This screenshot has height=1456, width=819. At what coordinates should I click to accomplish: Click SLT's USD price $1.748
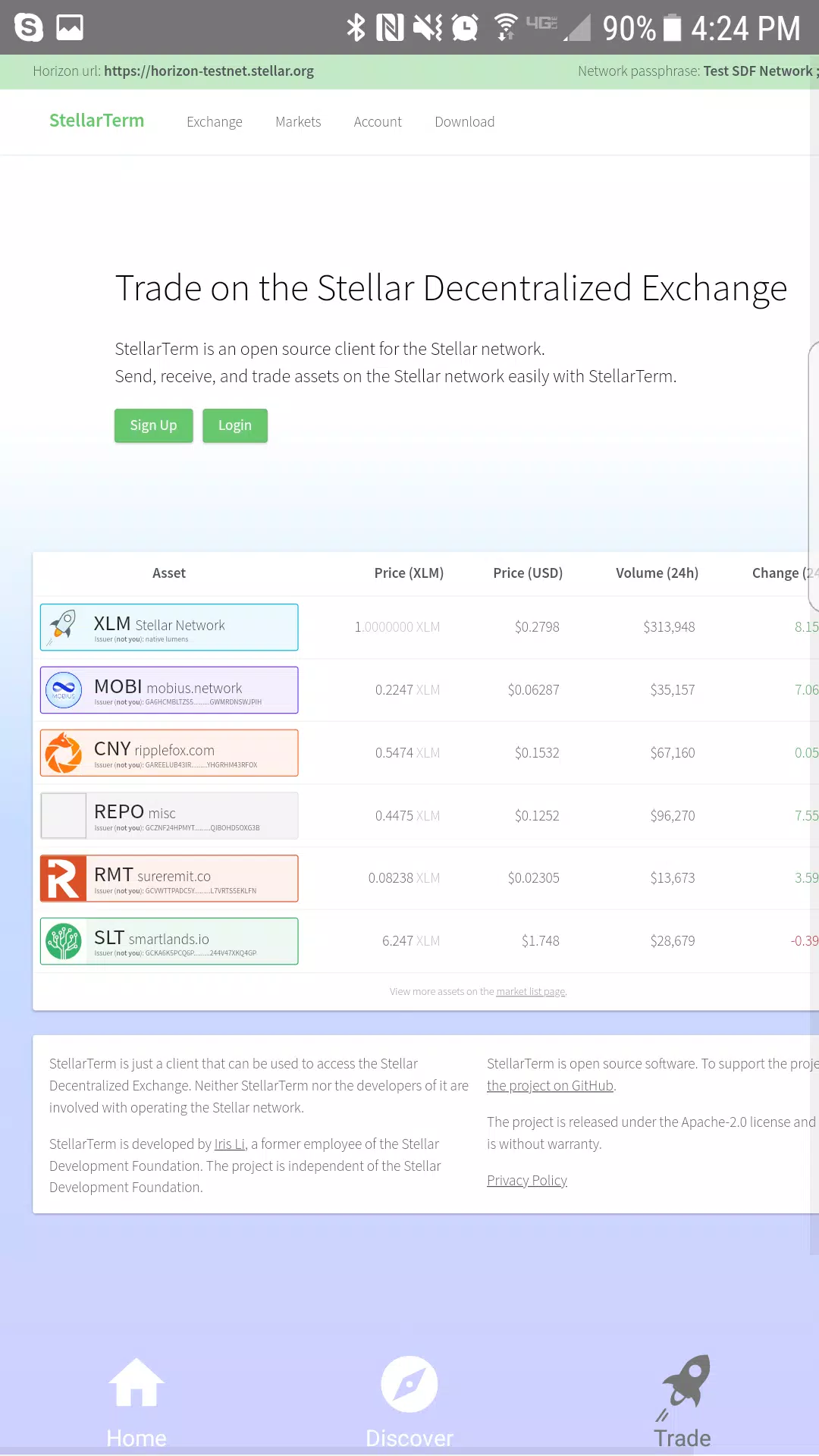tap(541, 941)
